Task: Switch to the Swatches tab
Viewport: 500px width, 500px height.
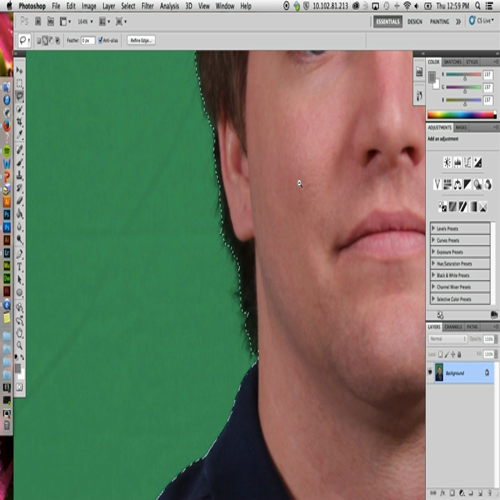Action: (x=453, y=62)
